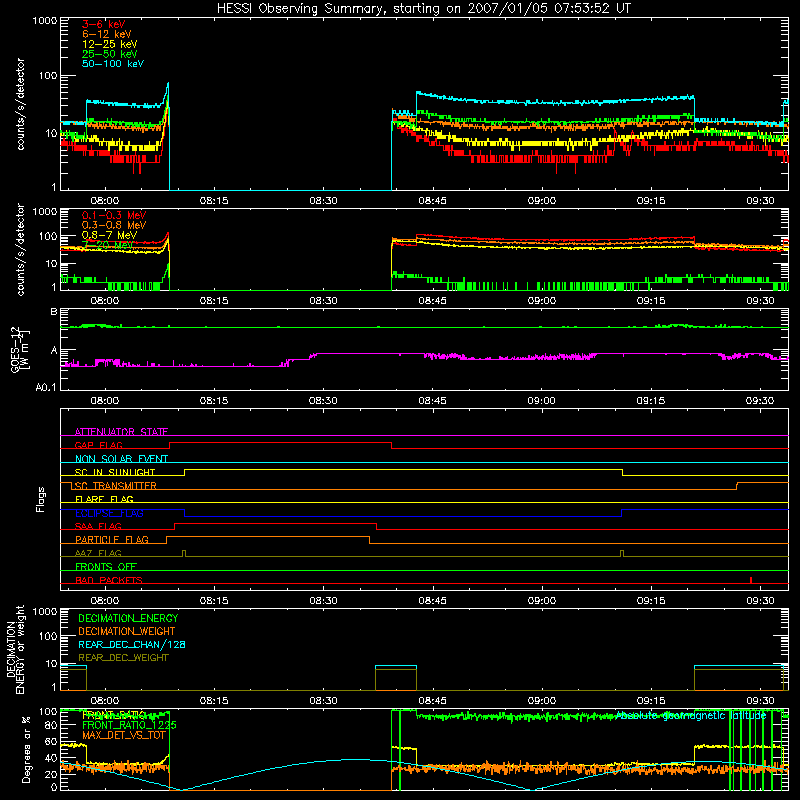
Task: Click the 09:30 tick label below Flags panel
Action: coord(760,601)
